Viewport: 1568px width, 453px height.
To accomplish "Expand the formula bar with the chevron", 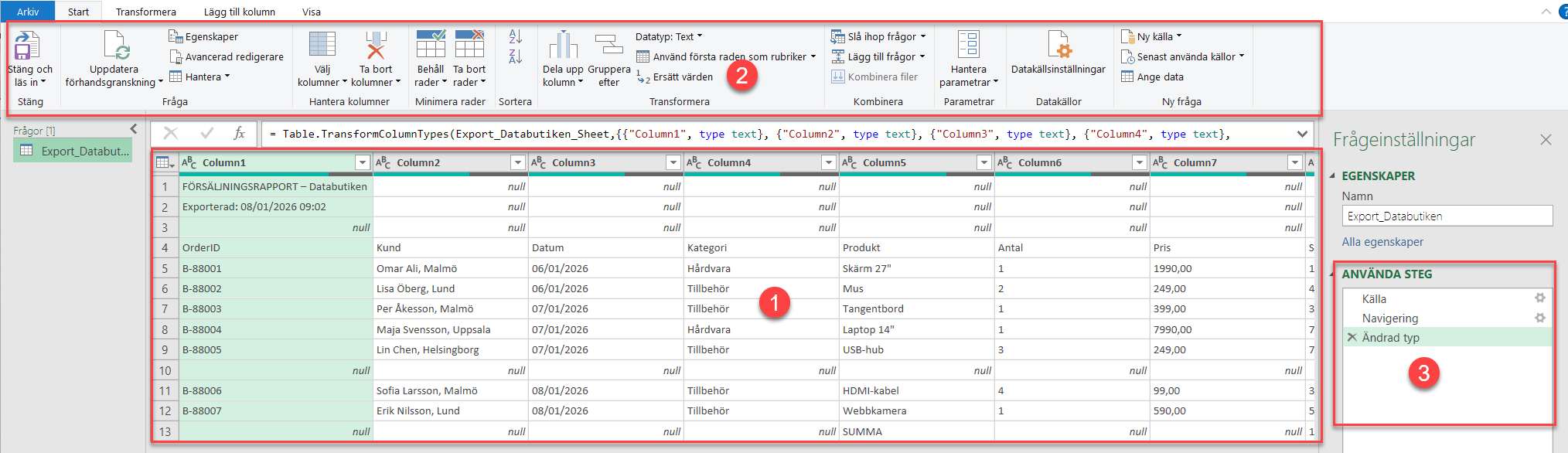I will 1303,134.
